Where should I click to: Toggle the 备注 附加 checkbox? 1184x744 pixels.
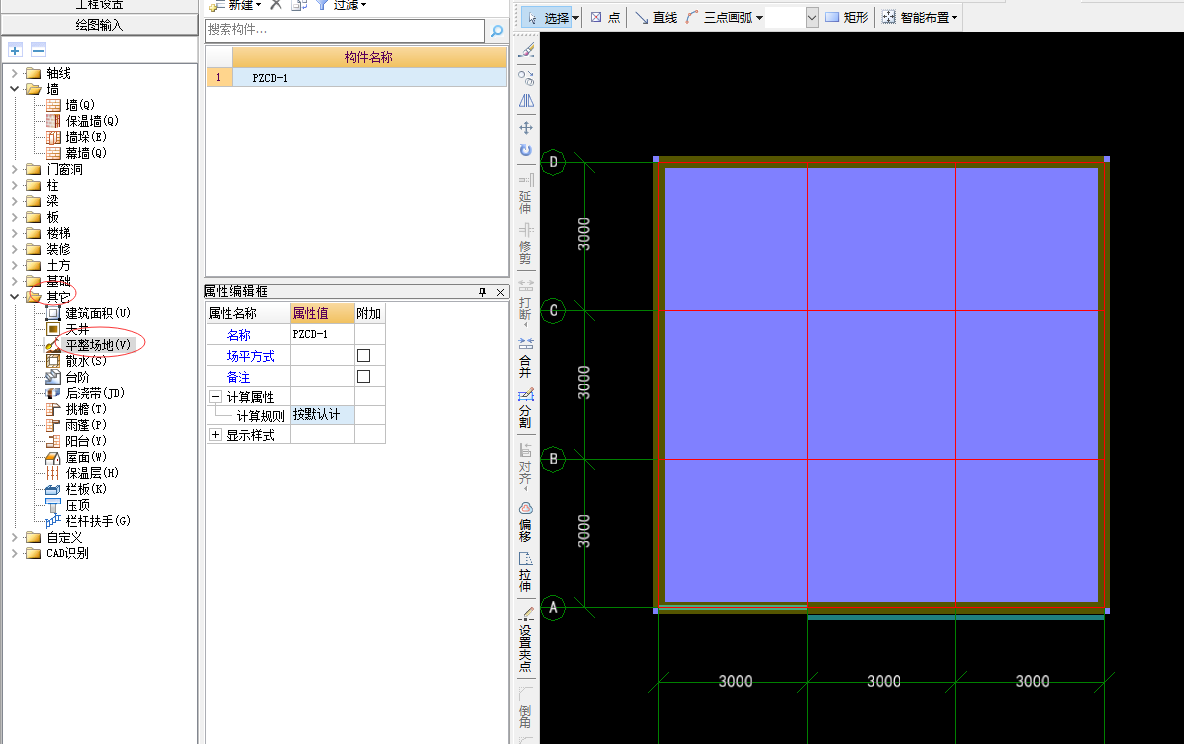[x=363, y=376]
